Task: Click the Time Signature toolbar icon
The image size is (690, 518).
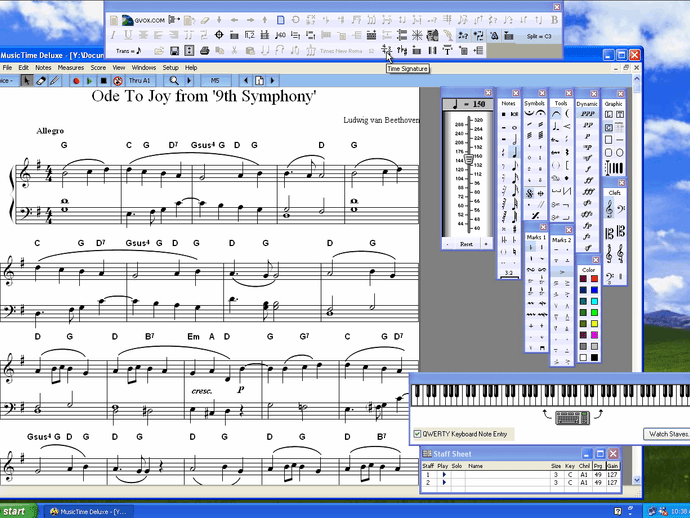Action: (x=386, y=50)
